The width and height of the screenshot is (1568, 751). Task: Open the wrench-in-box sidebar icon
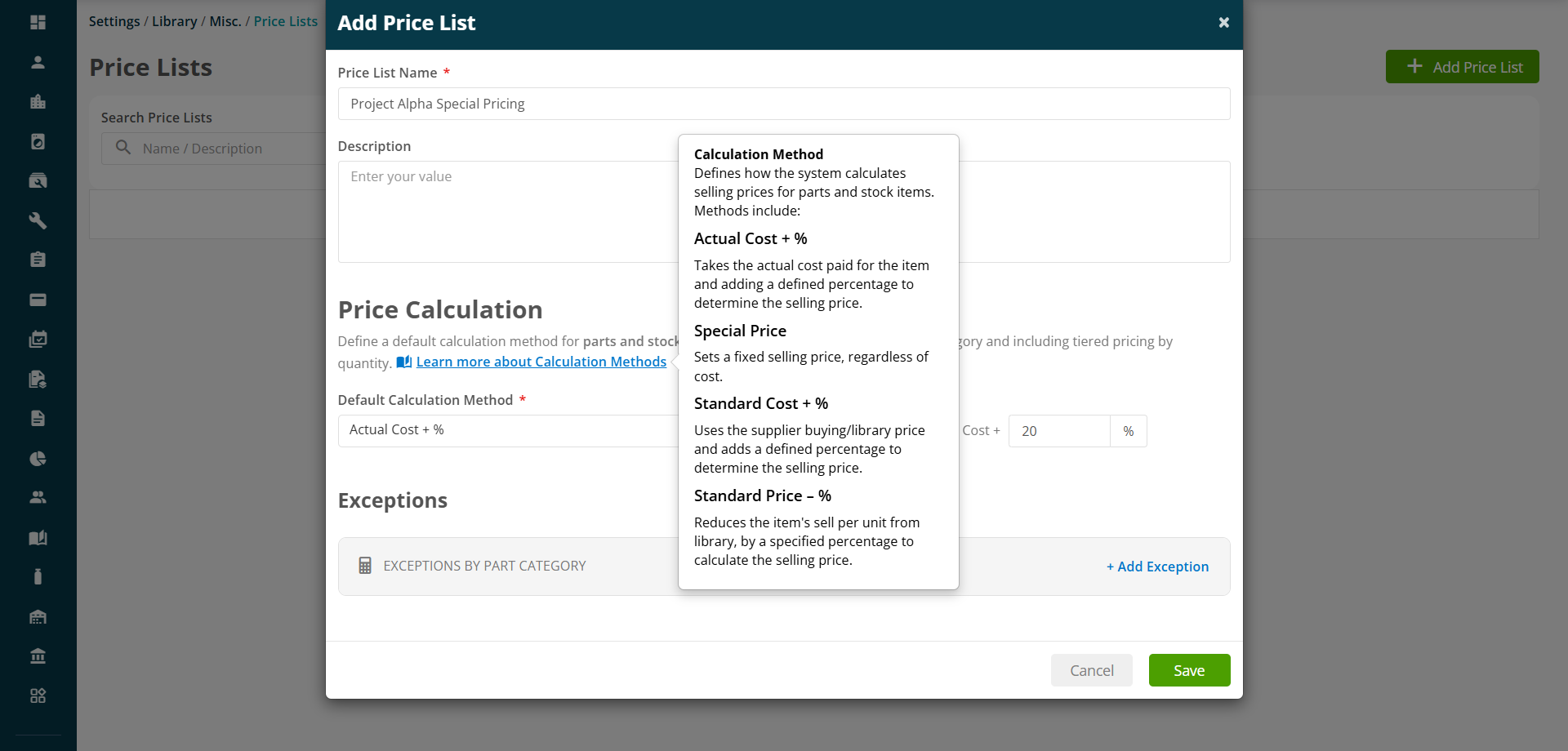click(x=38, y=180)
